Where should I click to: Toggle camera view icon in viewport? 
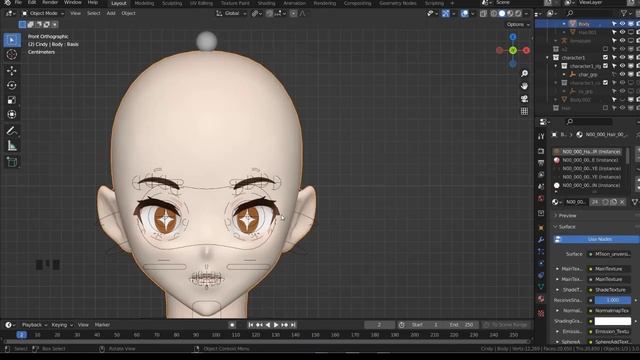(524, 99)
